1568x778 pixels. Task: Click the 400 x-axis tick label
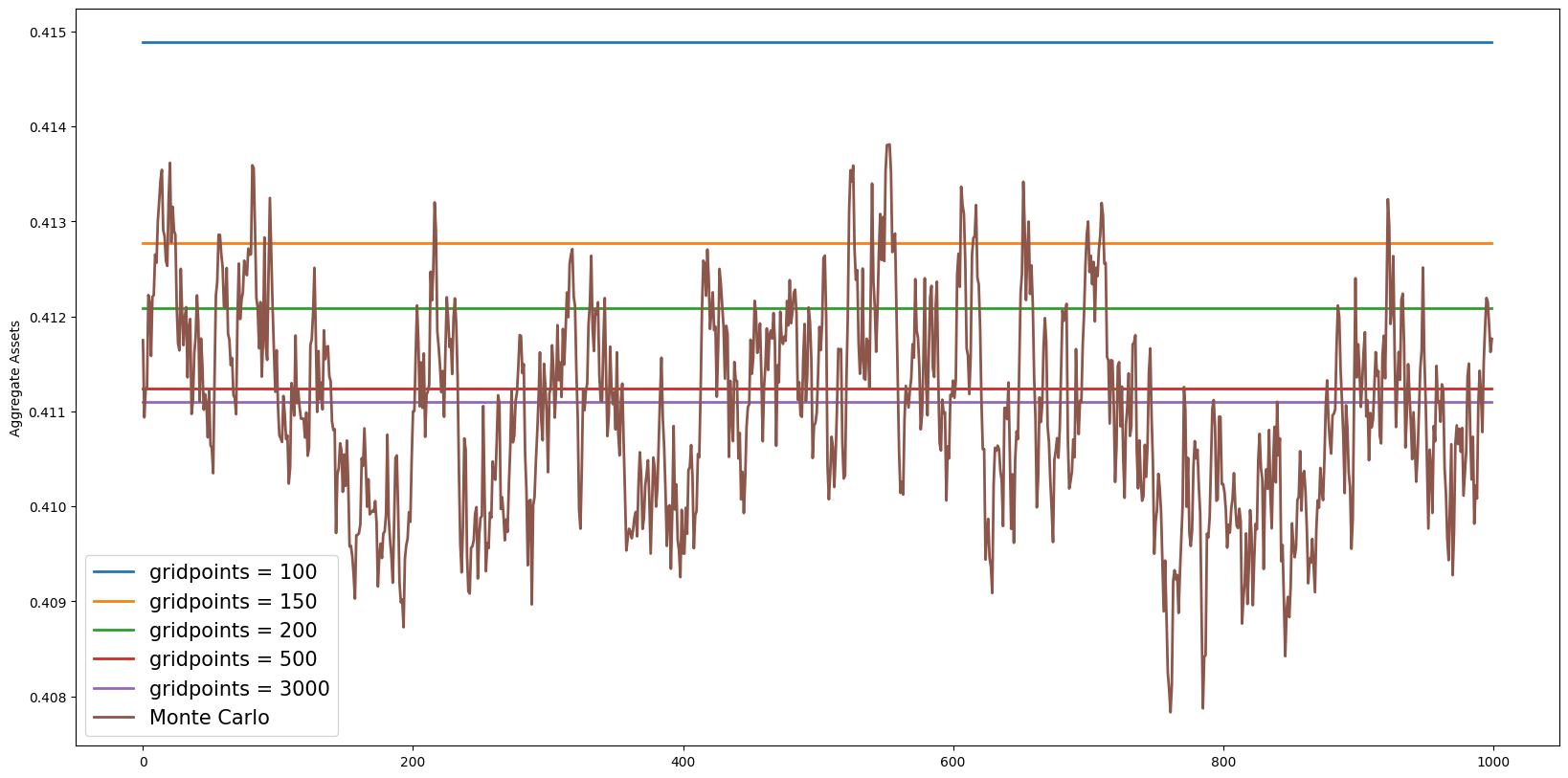[x=683, y=763]
